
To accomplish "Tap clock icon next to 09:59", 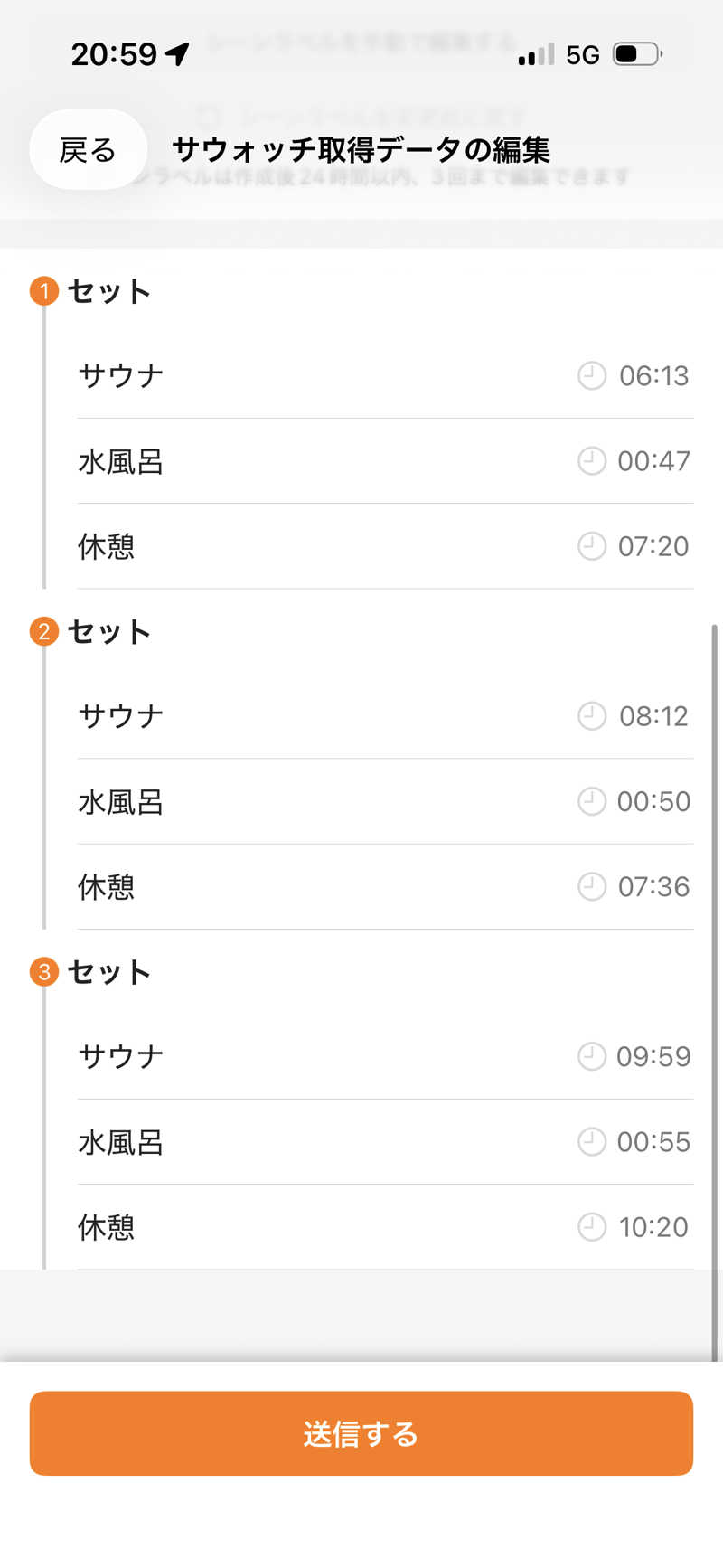I will [592, 1056].
